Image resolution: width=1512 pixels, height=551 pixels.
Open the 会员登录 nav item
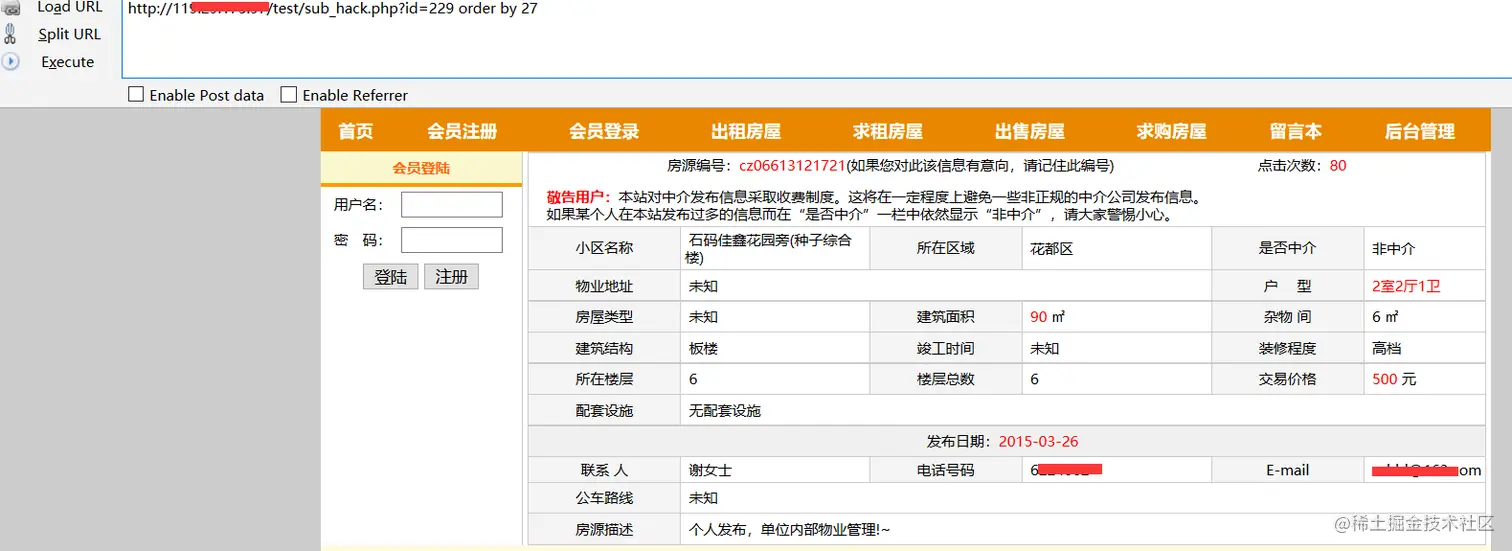click(x=604, y=131)
